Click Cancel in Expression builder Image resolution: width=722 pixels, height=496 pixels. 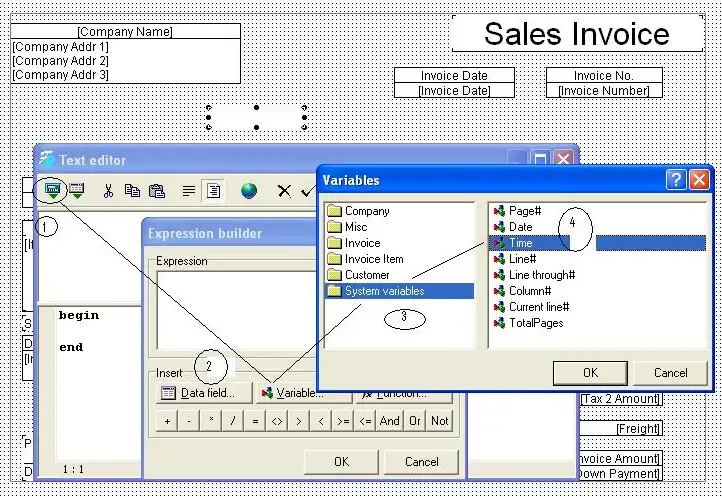tap(421, 461)
